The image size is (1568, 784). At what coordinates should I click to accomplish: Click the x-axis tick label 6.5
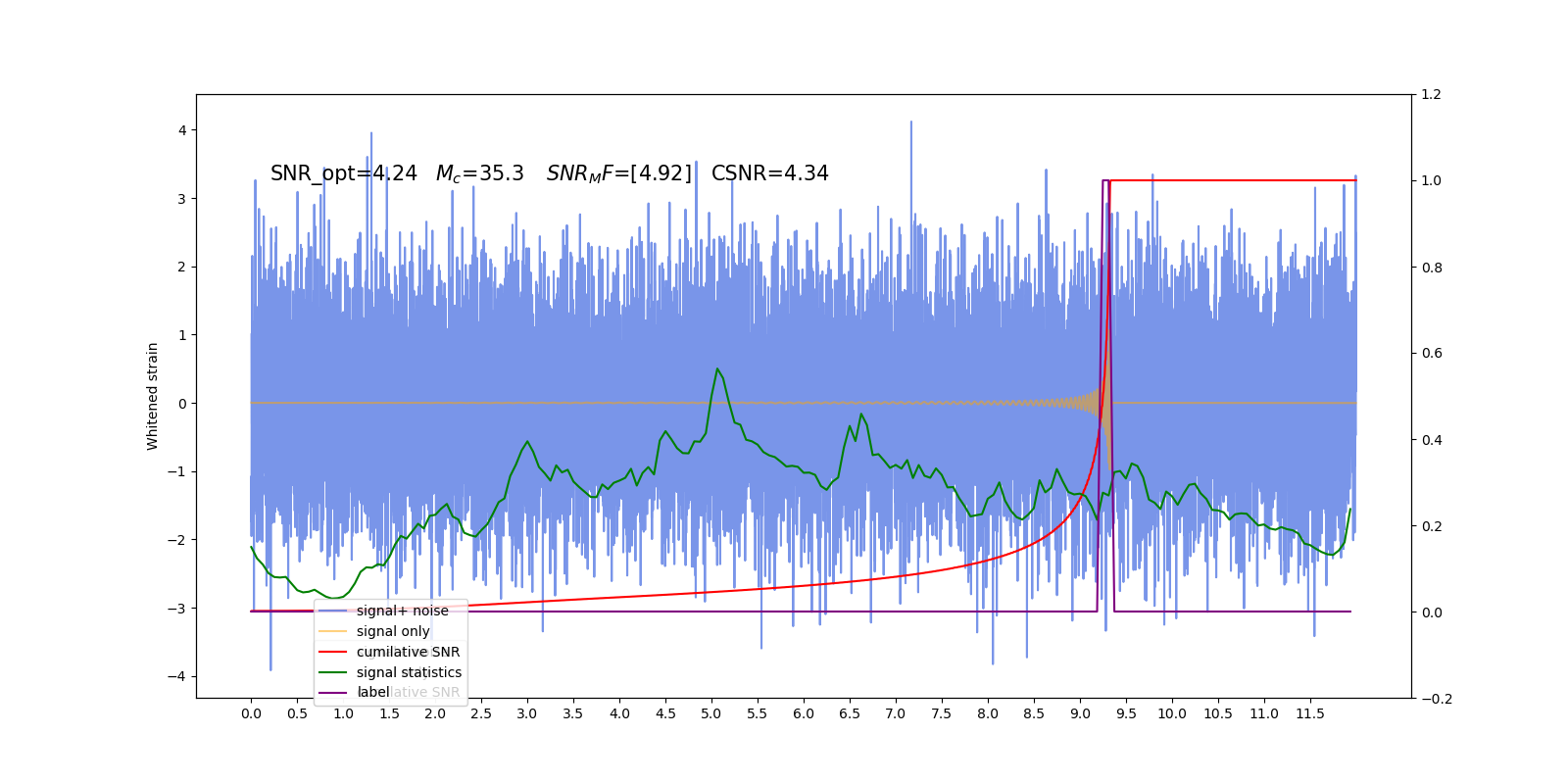click(x=850, y=713)
